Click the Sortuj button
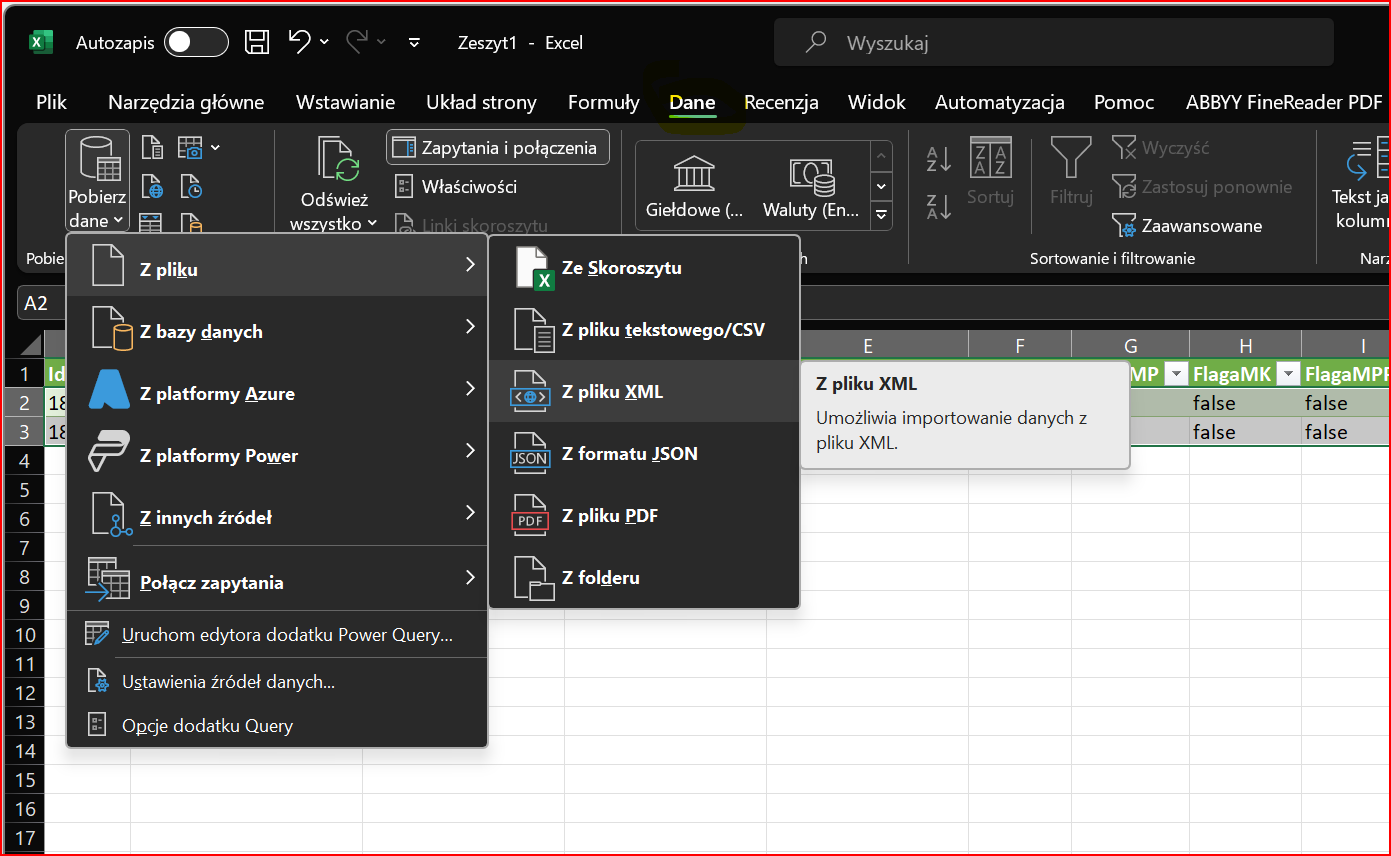The width and height of the screenshot is (1391, 856). click(x=990, y=172)
